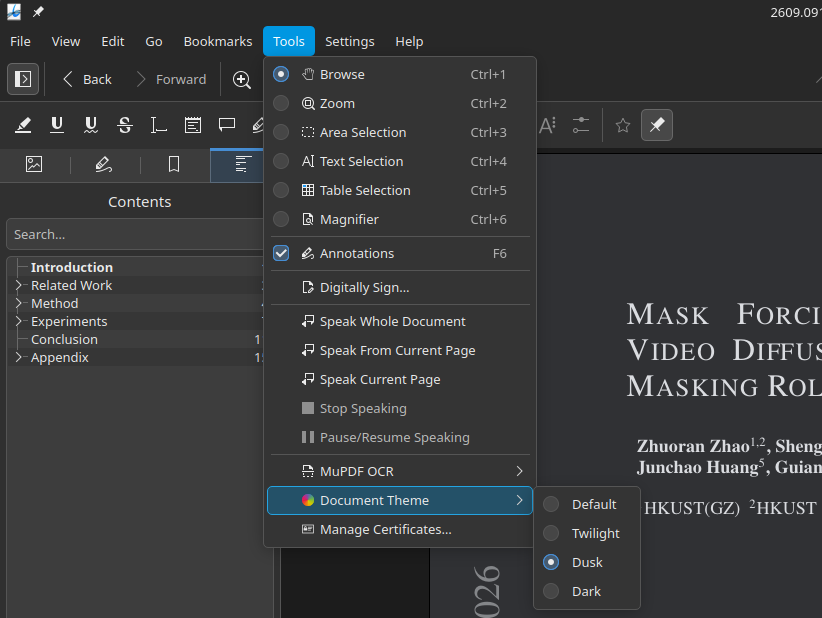822x618 pixels.
Task: Open the Thumbnails sidebar tab
Action: tap(34, 165)
